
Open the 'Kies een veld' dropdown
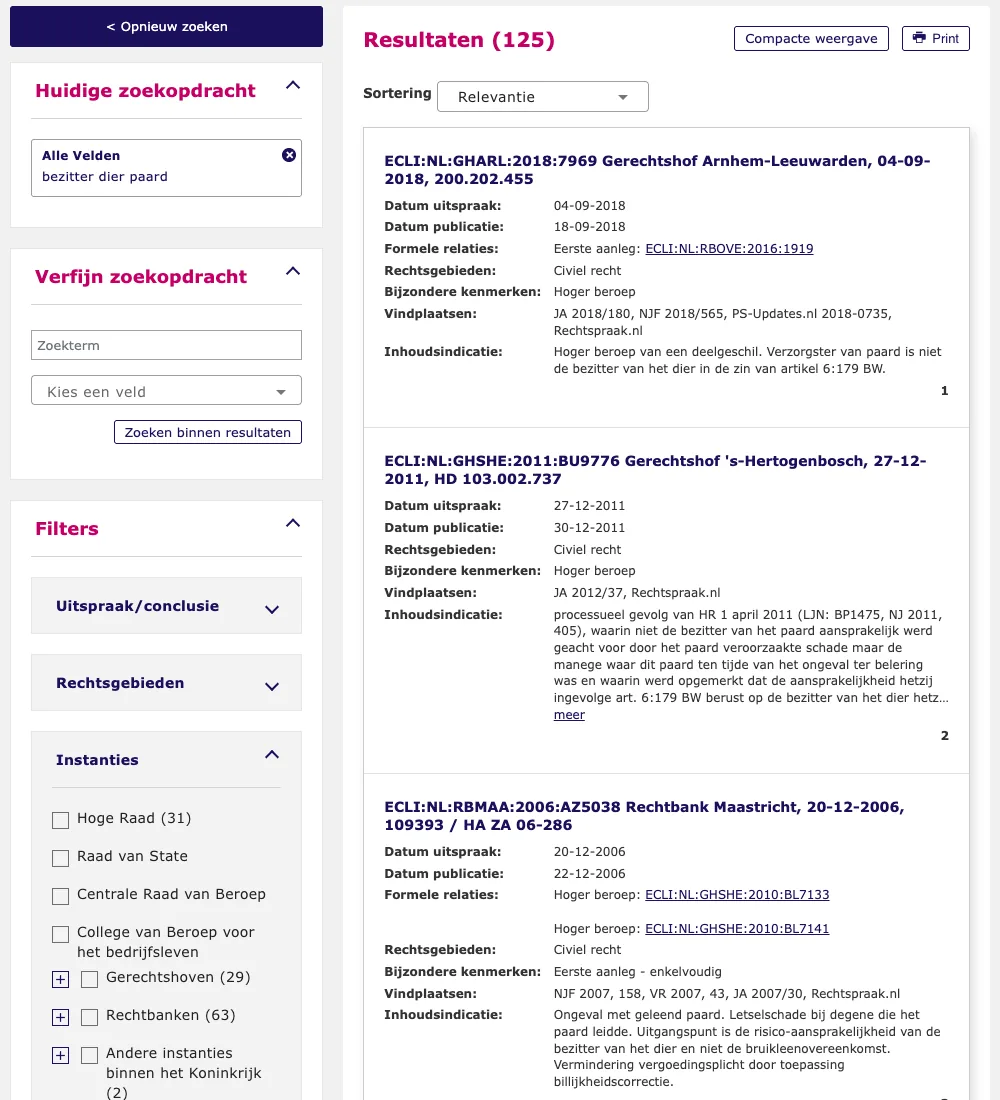[x=166, y=391]
